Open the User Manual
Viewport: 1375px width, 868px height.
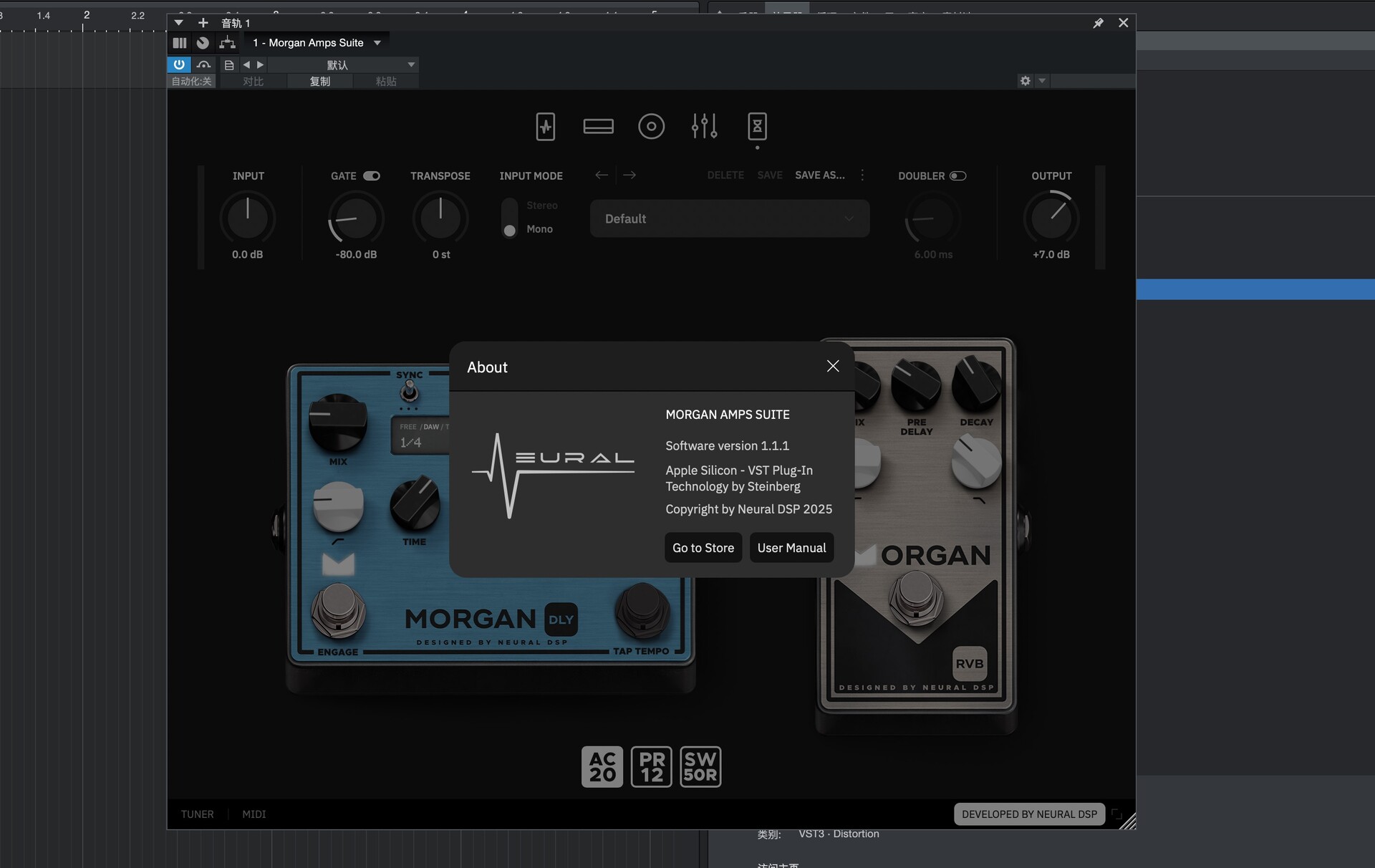[791, 548]
